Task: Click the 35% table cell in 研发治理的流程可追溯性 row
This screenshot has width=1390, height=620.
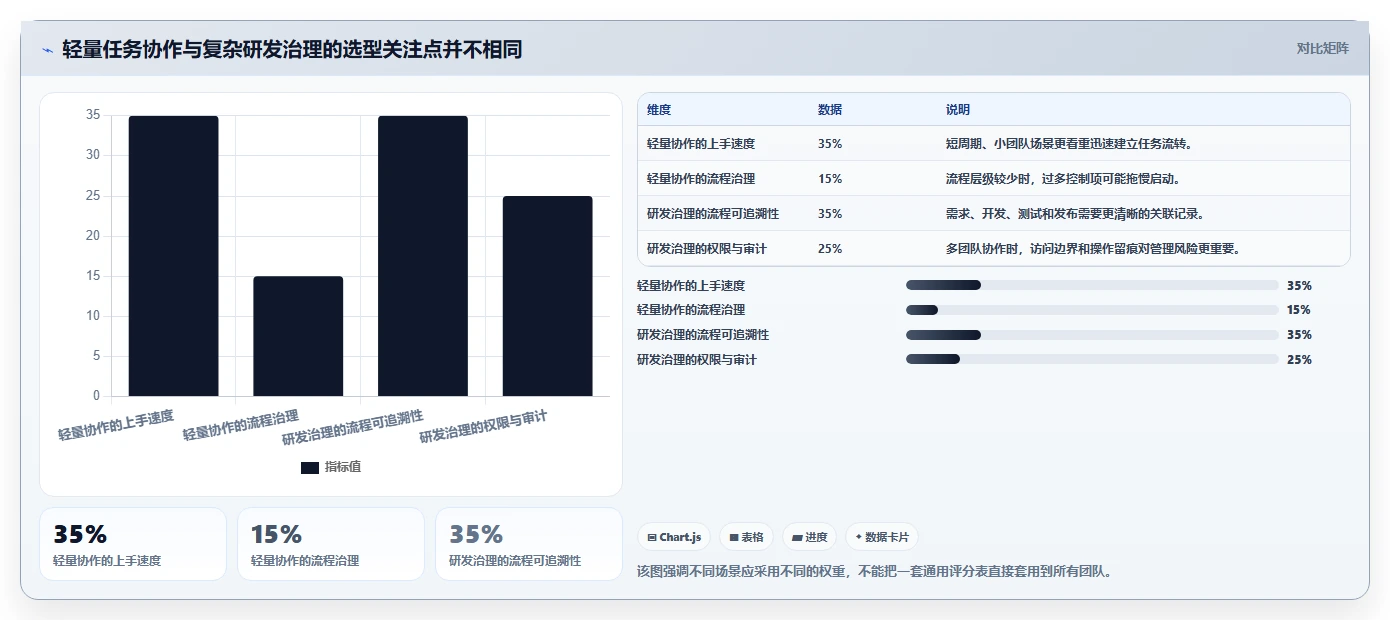Action: [830, 214]
